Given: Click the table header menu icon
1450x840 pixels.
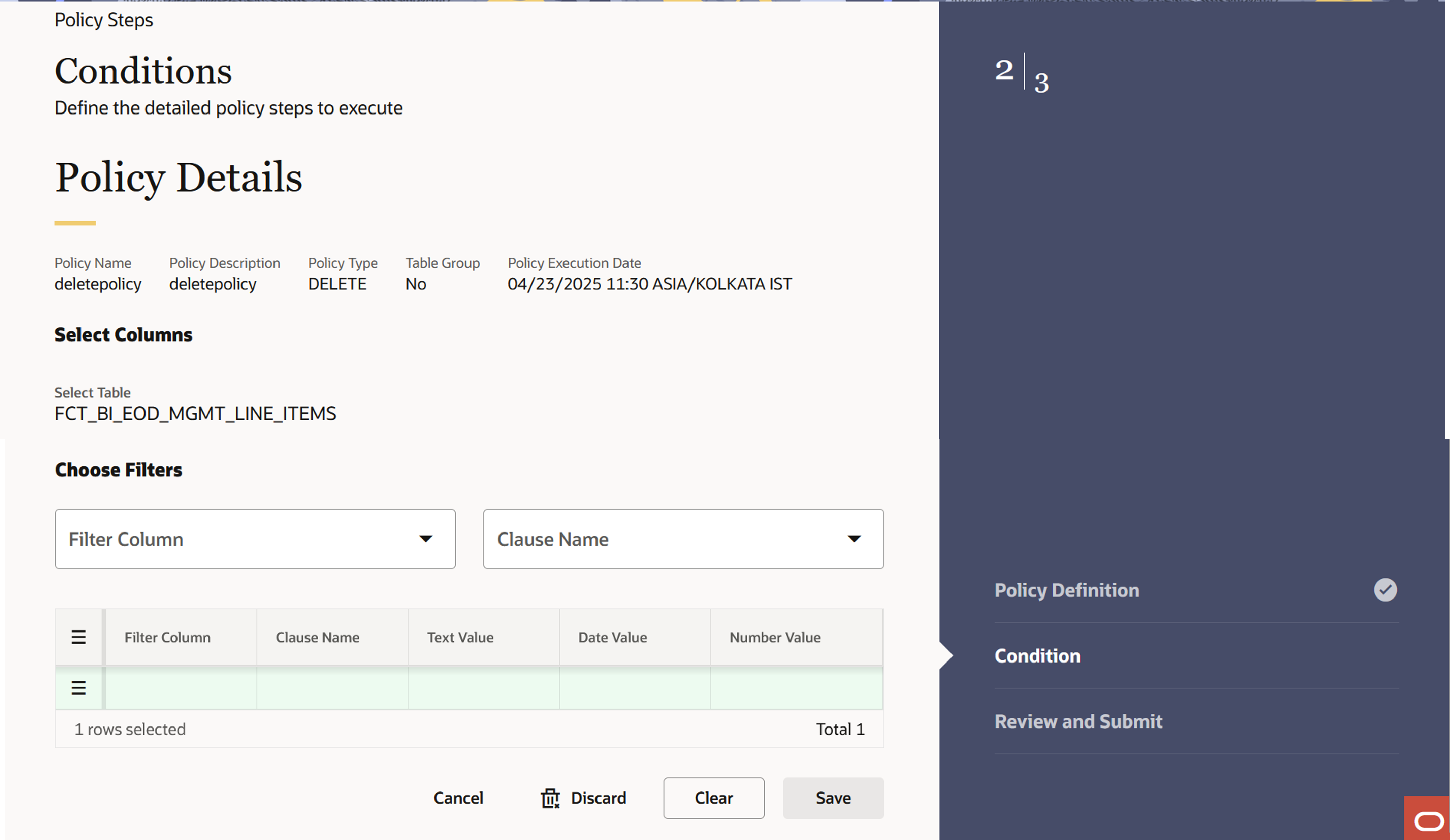Looking at the screenshot, I should [78, 637].
